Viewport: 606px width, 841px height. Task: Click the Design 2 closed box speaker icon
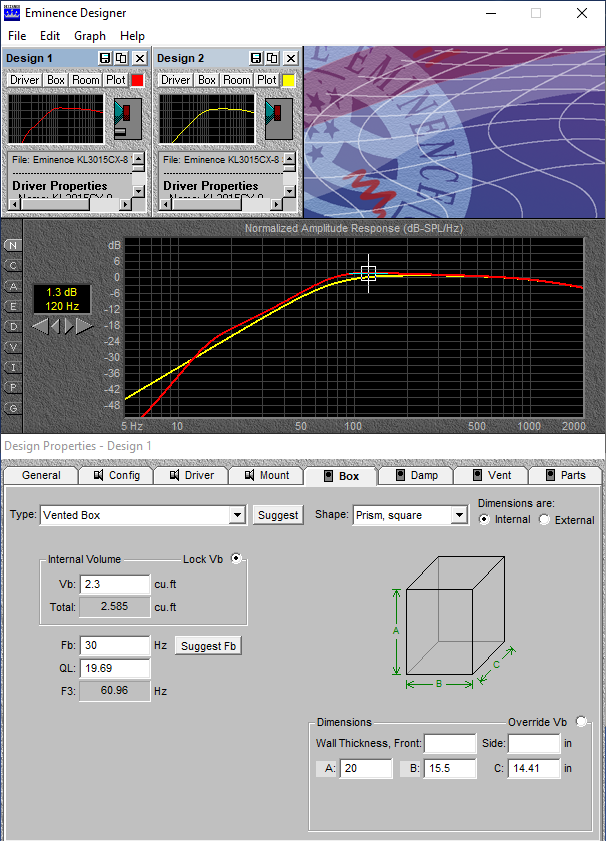pos(279,119)
